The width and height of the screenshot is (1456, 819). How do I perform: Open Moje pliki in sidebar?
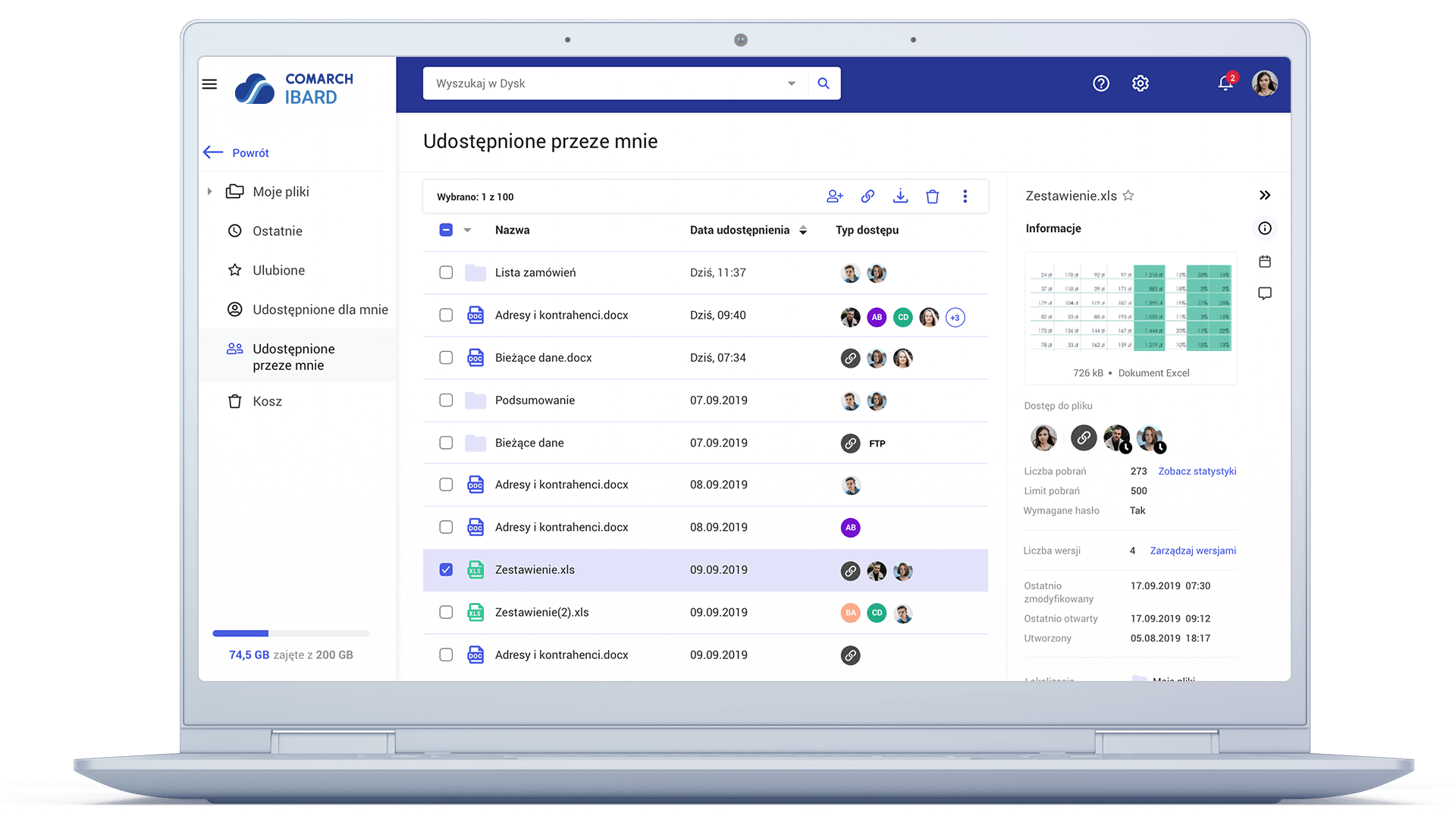pos(281,192)
